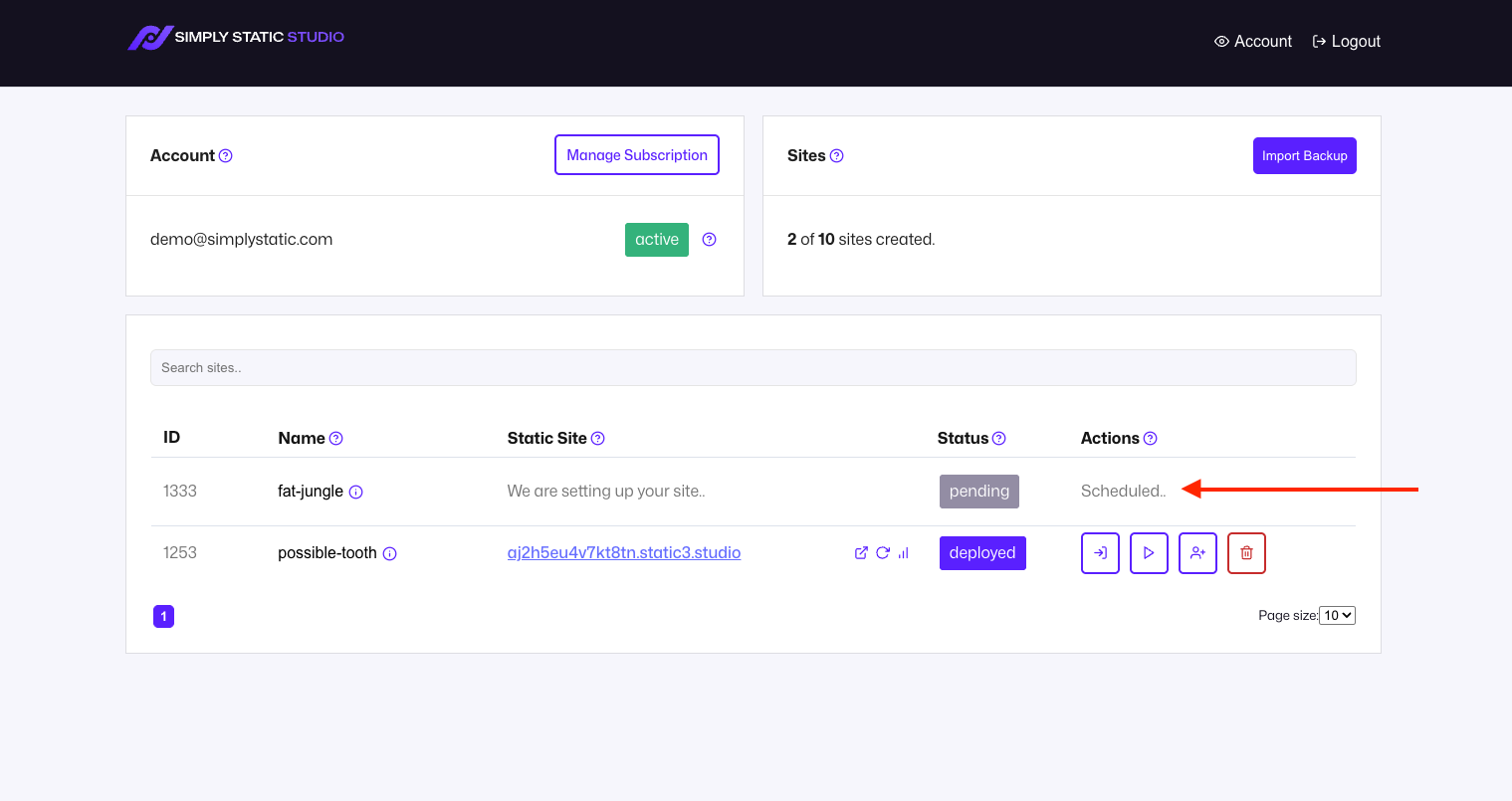The image size is (1512, 801).
Task: Focus the Search sites input field
Action: click(x=754, y=367)
